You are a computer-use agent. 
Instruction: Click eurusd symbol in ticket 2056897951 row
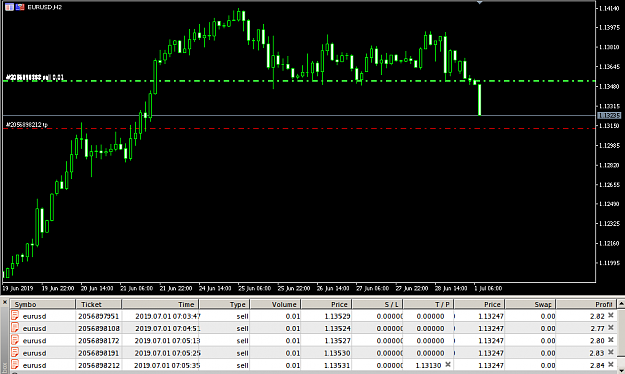click(34, 316)
